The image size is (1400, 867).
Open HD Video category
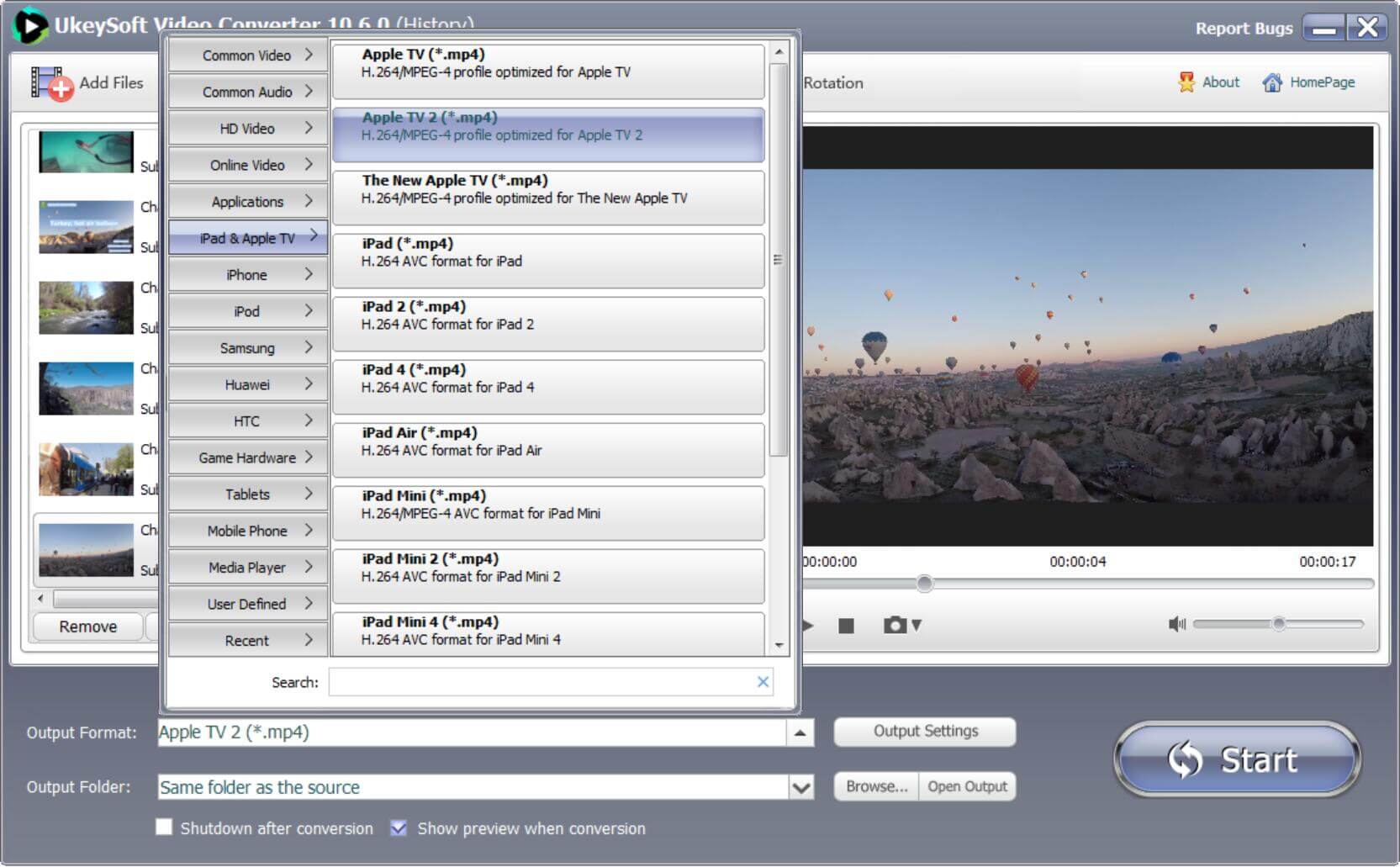pyautogui.click(x=248, y=129)
